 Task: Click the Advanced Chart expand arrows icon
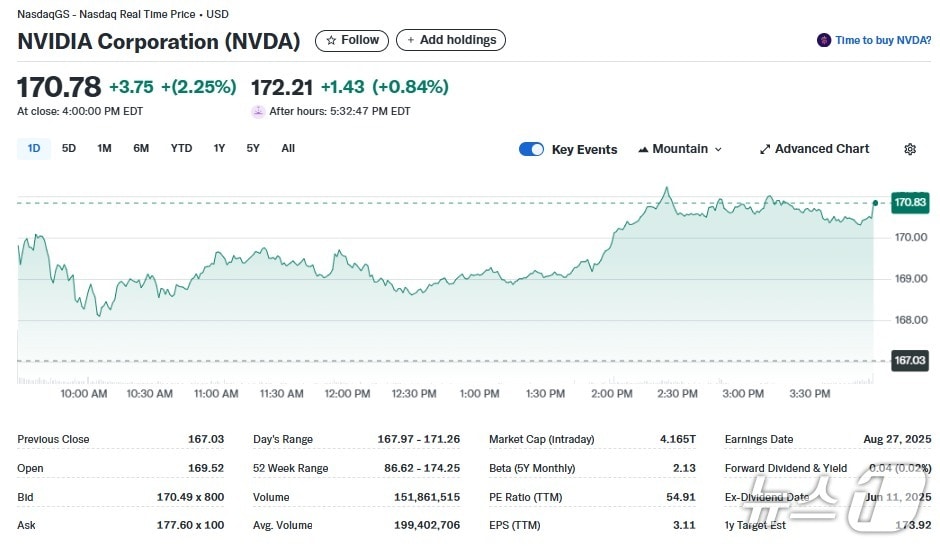coord(765,149)
